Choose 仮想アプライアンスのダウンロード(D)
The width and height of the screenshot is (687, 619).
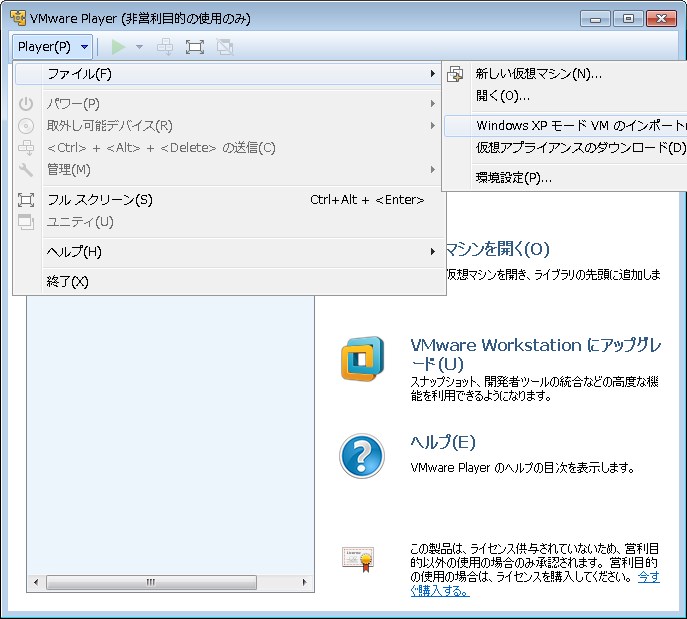point(566,148)
